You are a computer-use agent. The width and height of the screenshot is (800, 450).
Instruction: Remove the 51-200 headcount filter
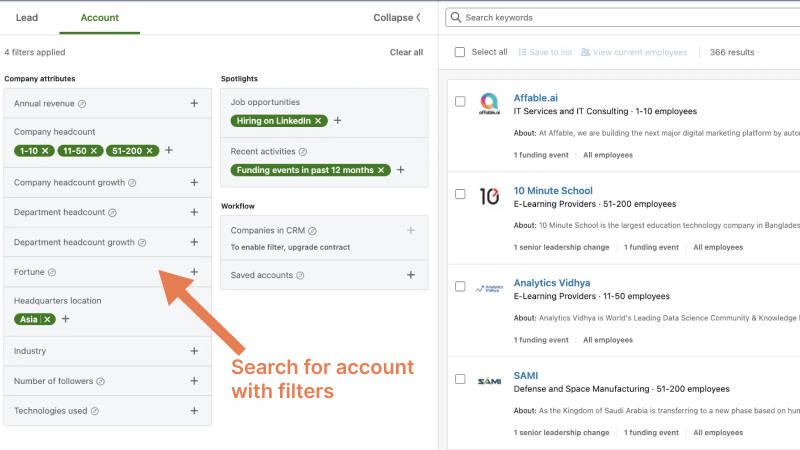click(149, 151)
